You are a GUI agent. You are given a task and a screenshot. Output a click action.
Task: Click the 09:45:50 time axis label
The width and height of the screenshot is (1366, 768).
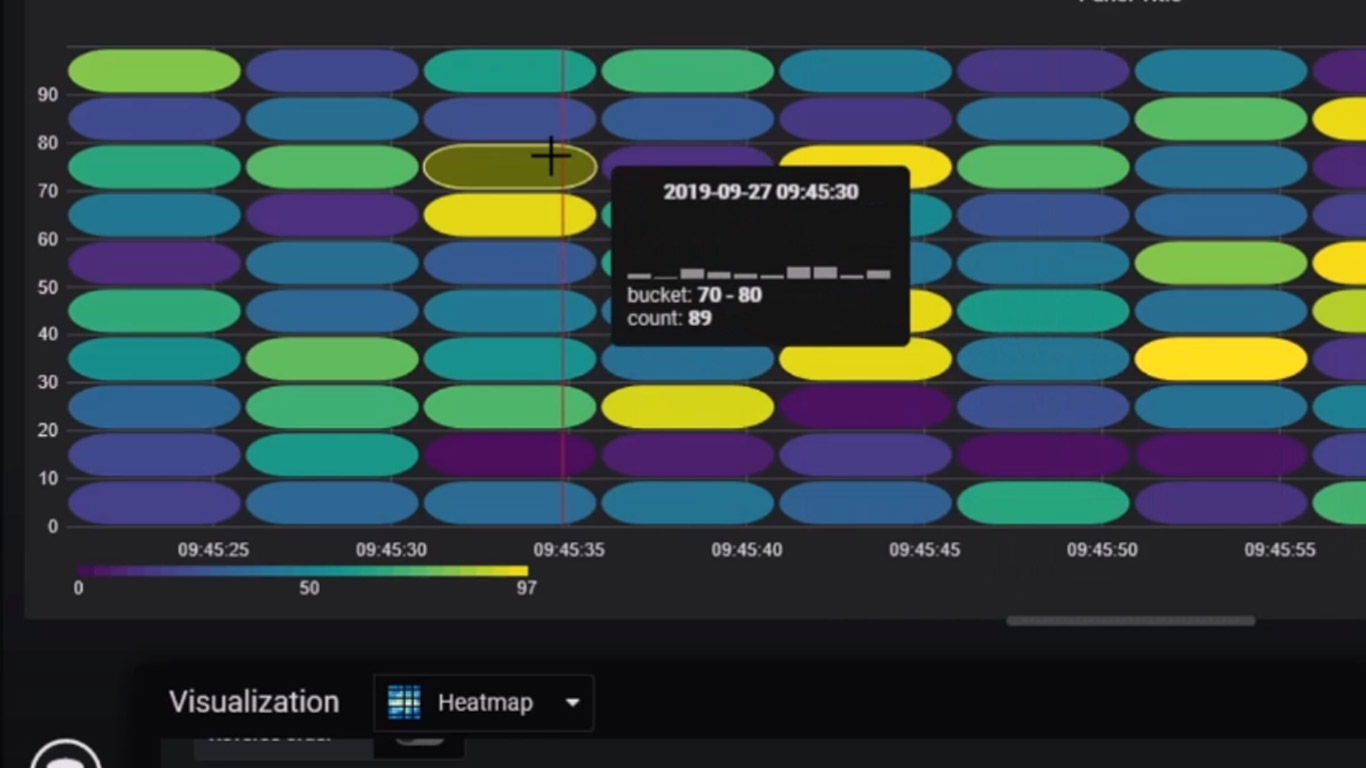pos(1102,550)
